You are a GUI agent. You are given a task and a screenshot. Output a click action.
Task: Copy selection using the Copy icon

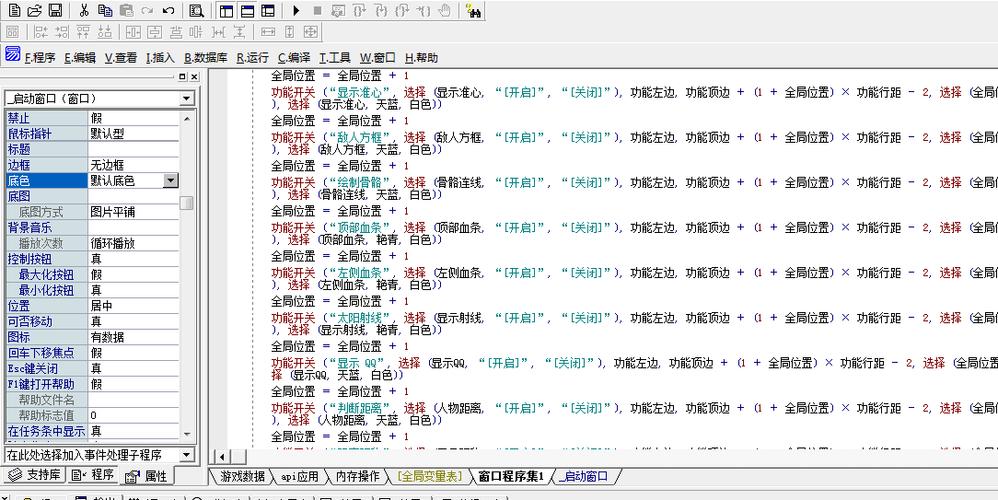pyautogui.click(x=104, y=11)
